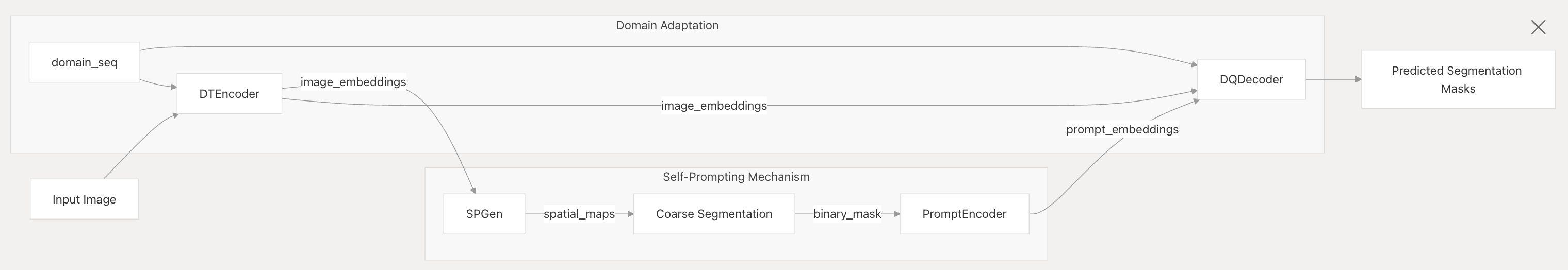Screen dimensions: 1568x270
Task: Click the domain_seq node
Action: [x=84, y=62]
